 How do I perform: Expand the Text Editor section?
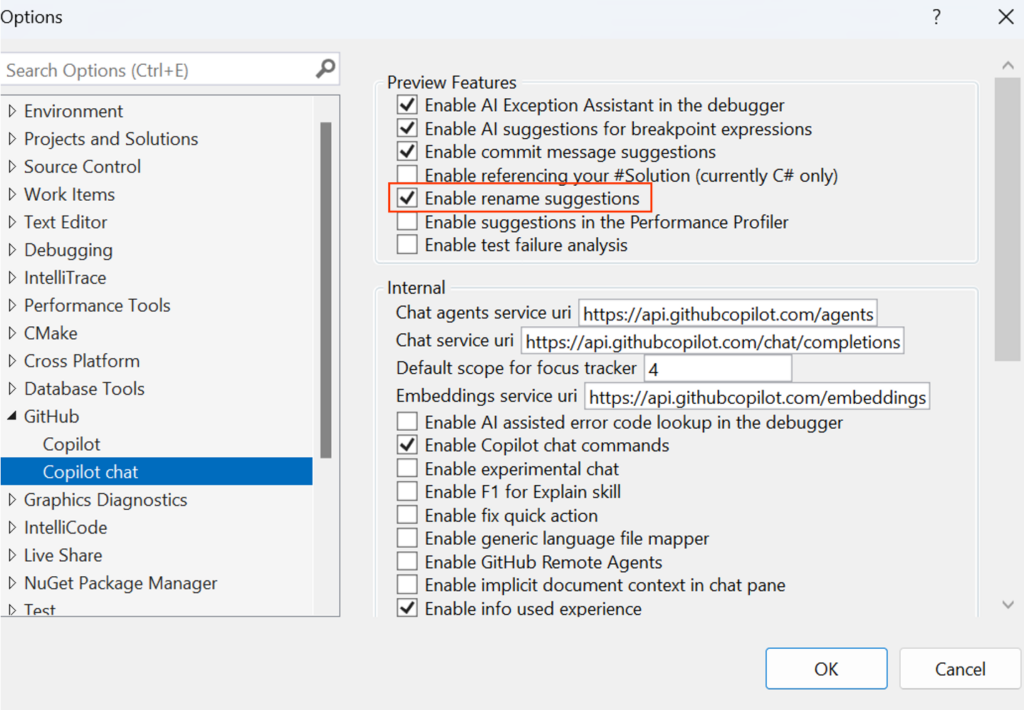click(x=11, y=222)
